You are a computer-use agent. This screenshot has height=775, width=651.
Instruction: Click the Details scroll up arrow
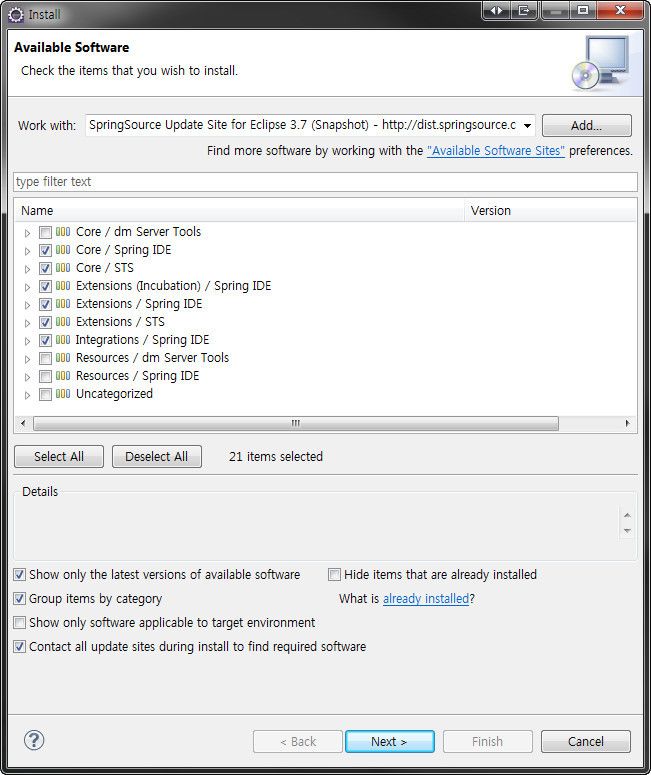tap(627, 516)
